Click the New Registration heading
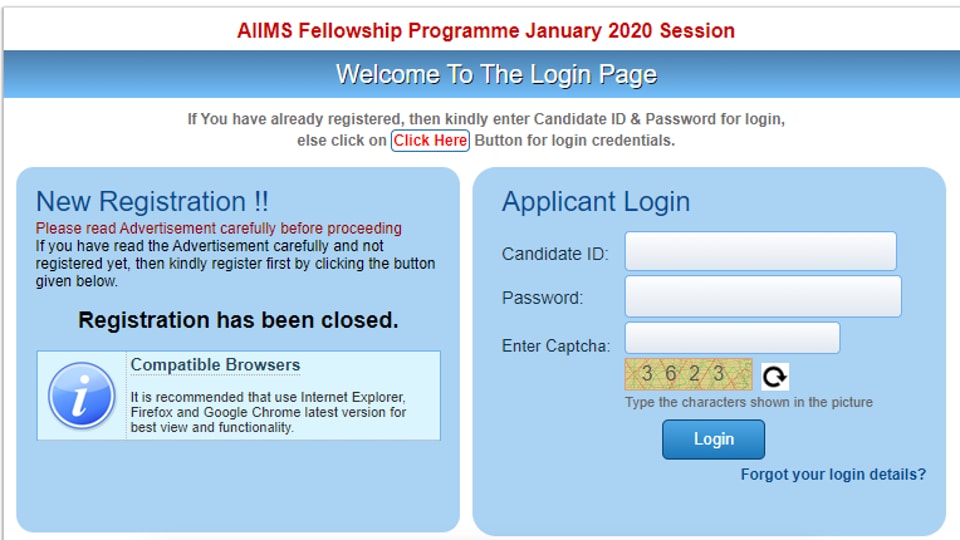960x540 pixels. pos(152,202)
